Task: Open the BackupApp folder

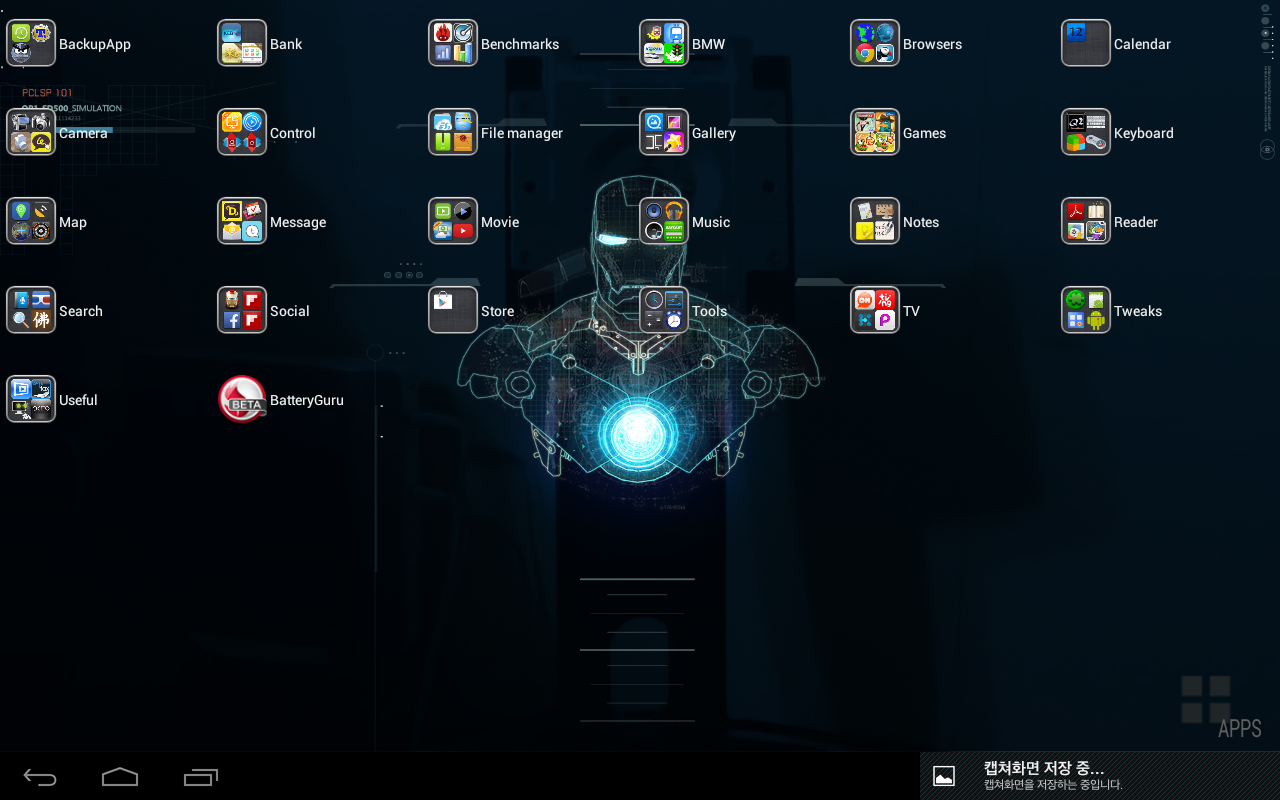Action: point(31,44)
